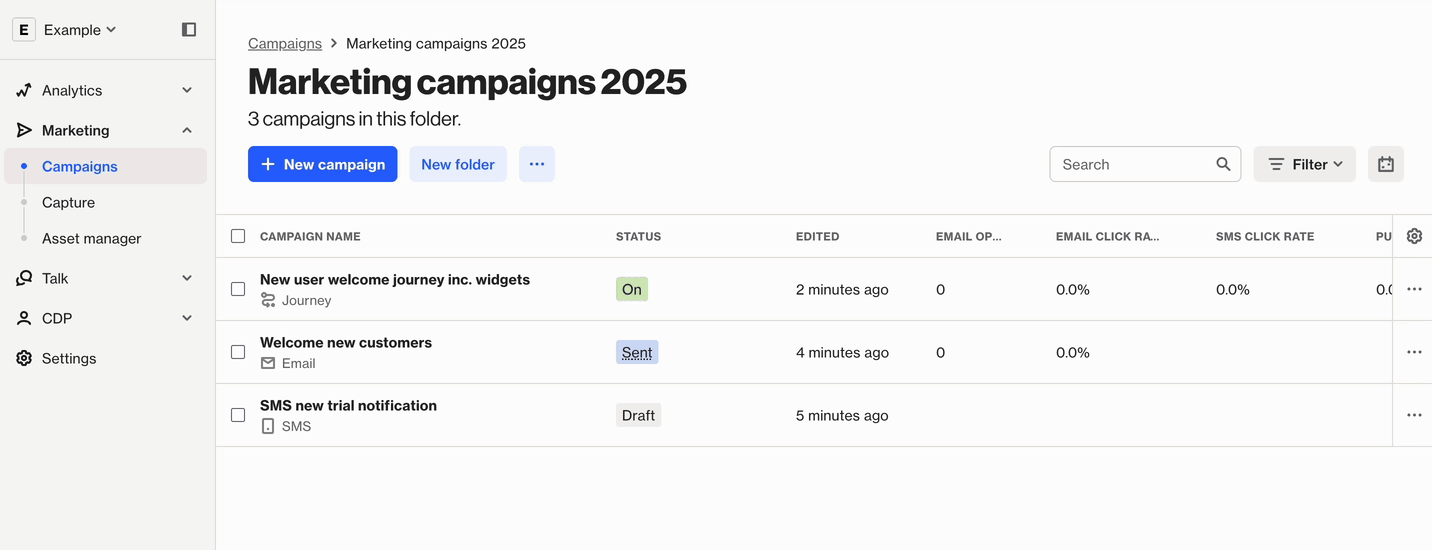Viewport: 1433px width, 550px height.
Task: Click the CDP person icon
Action: [24, 318]
